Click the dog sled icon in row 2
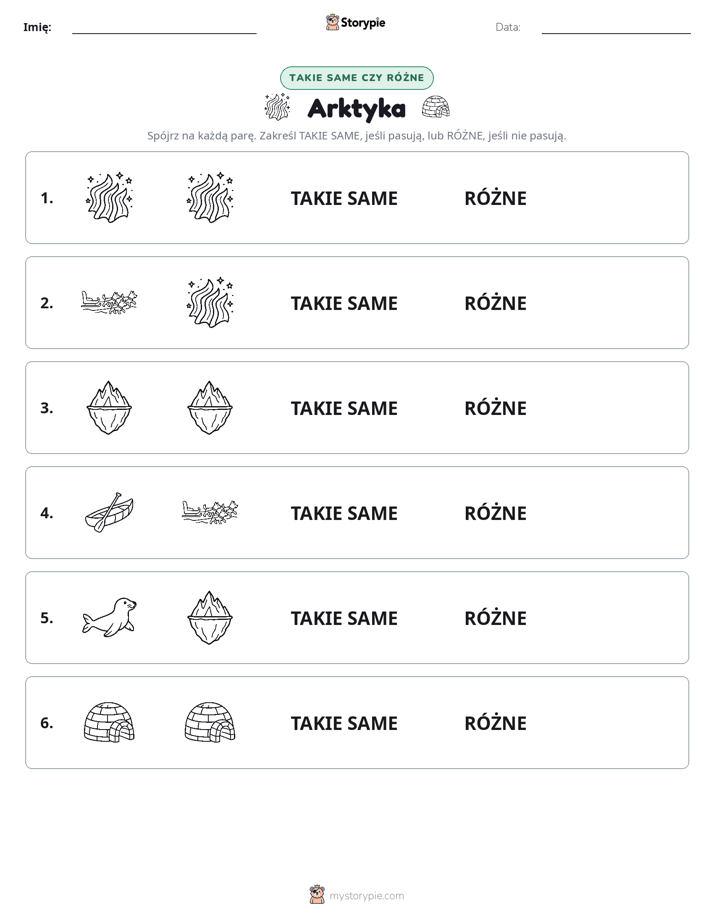Image resolution: width=714 pixels, height=924 pixels. click(x=109, y=302)
